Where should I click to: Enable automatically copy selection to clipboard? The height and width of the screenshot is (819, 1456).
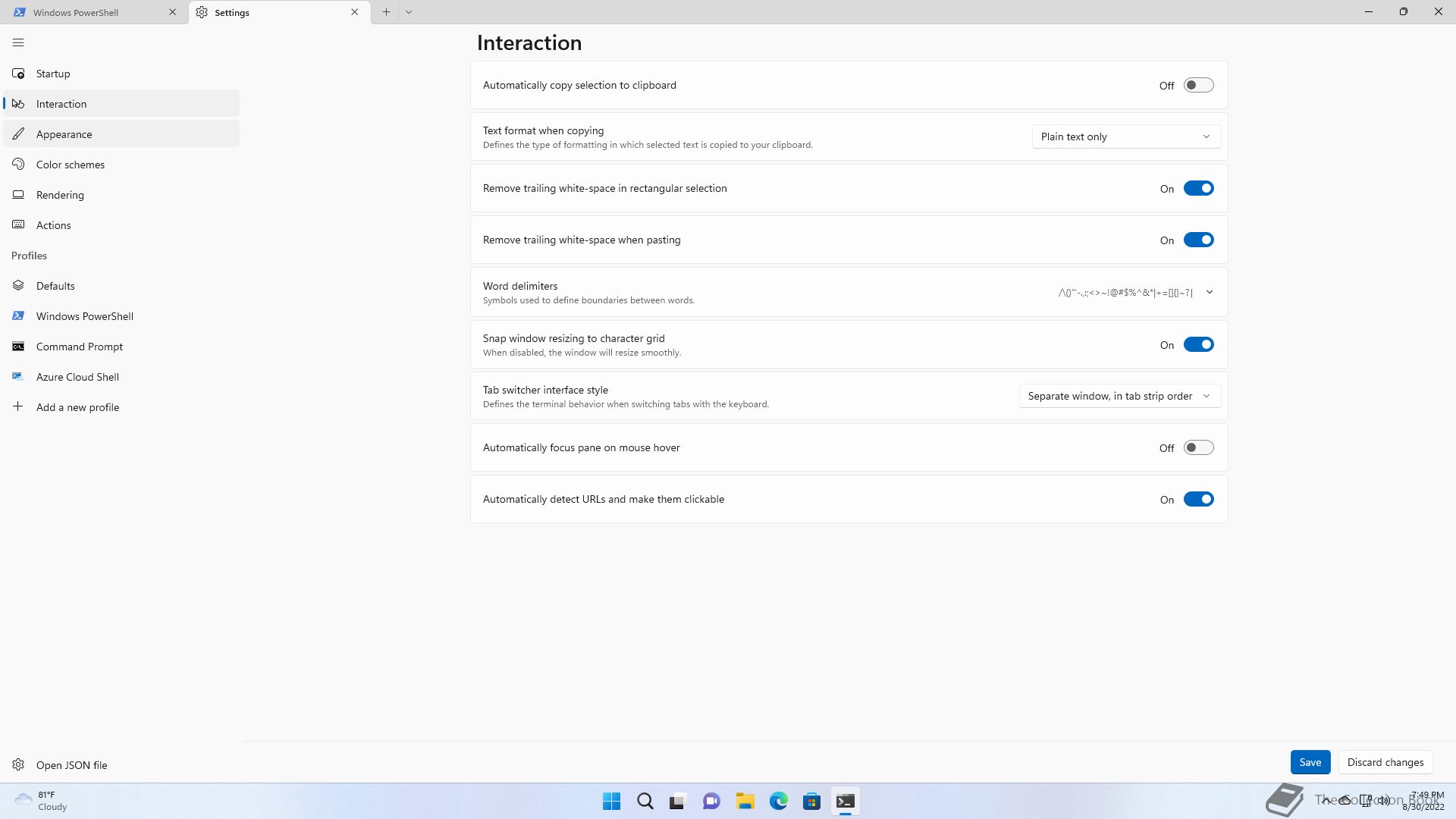click(1198, 85)
